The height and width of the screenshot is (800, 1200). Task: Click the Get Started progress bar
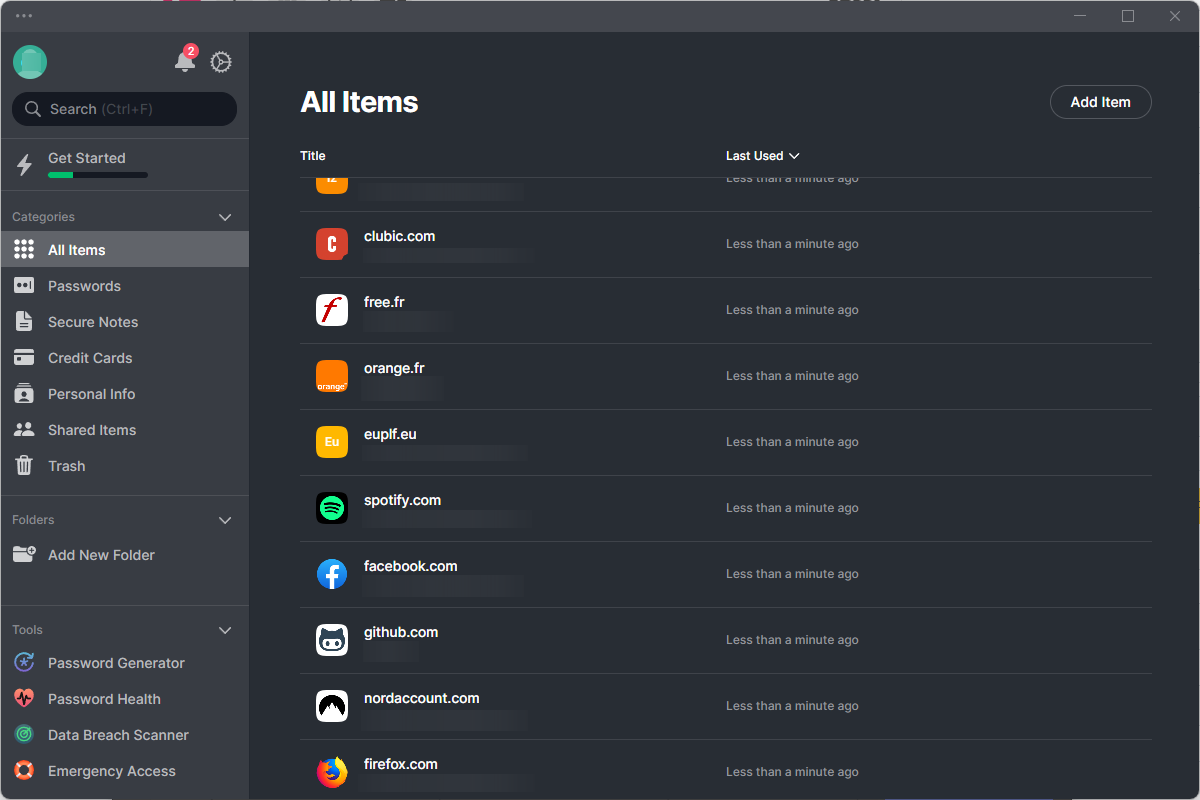98,175
